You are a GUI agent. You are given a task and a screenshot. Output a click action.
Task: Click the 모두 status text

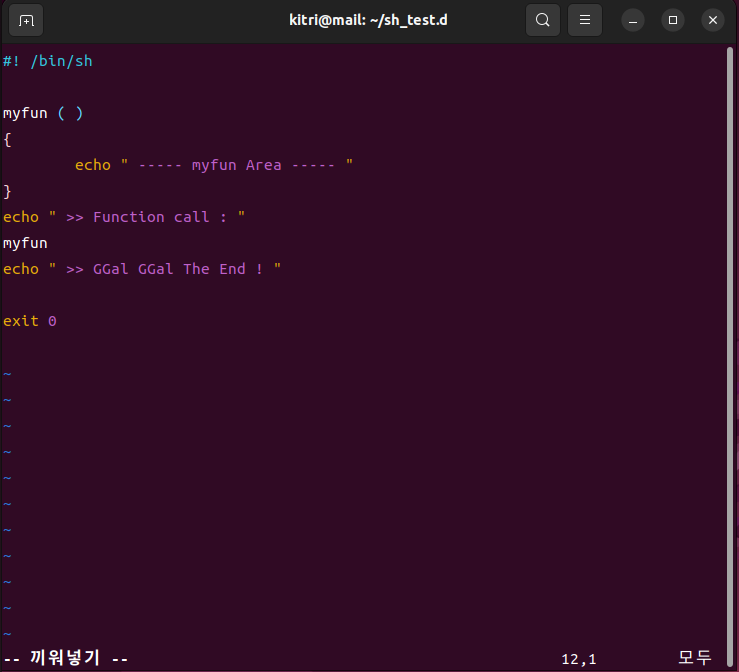click(694, 658)
